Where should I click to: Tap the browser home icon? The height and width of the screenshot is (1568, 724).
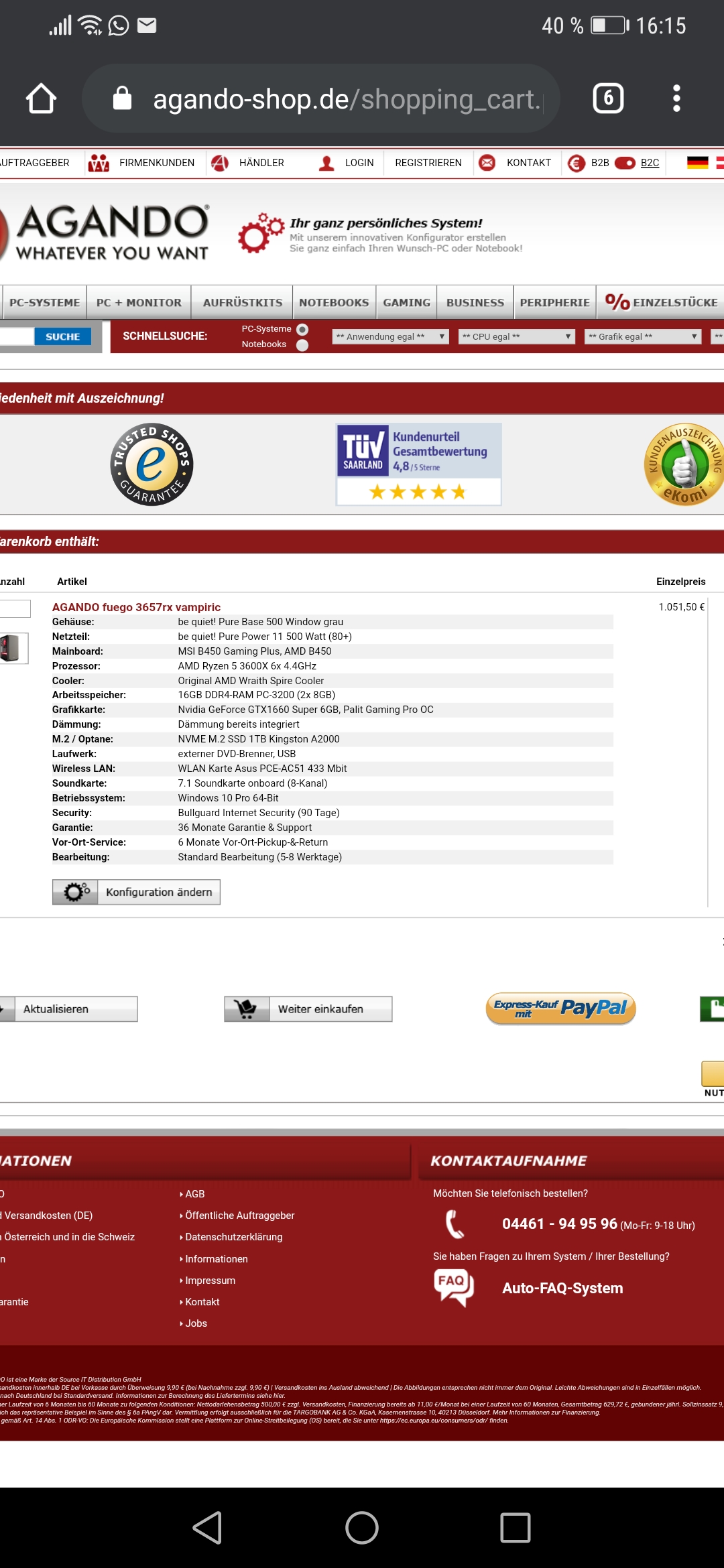pos(41,99)
